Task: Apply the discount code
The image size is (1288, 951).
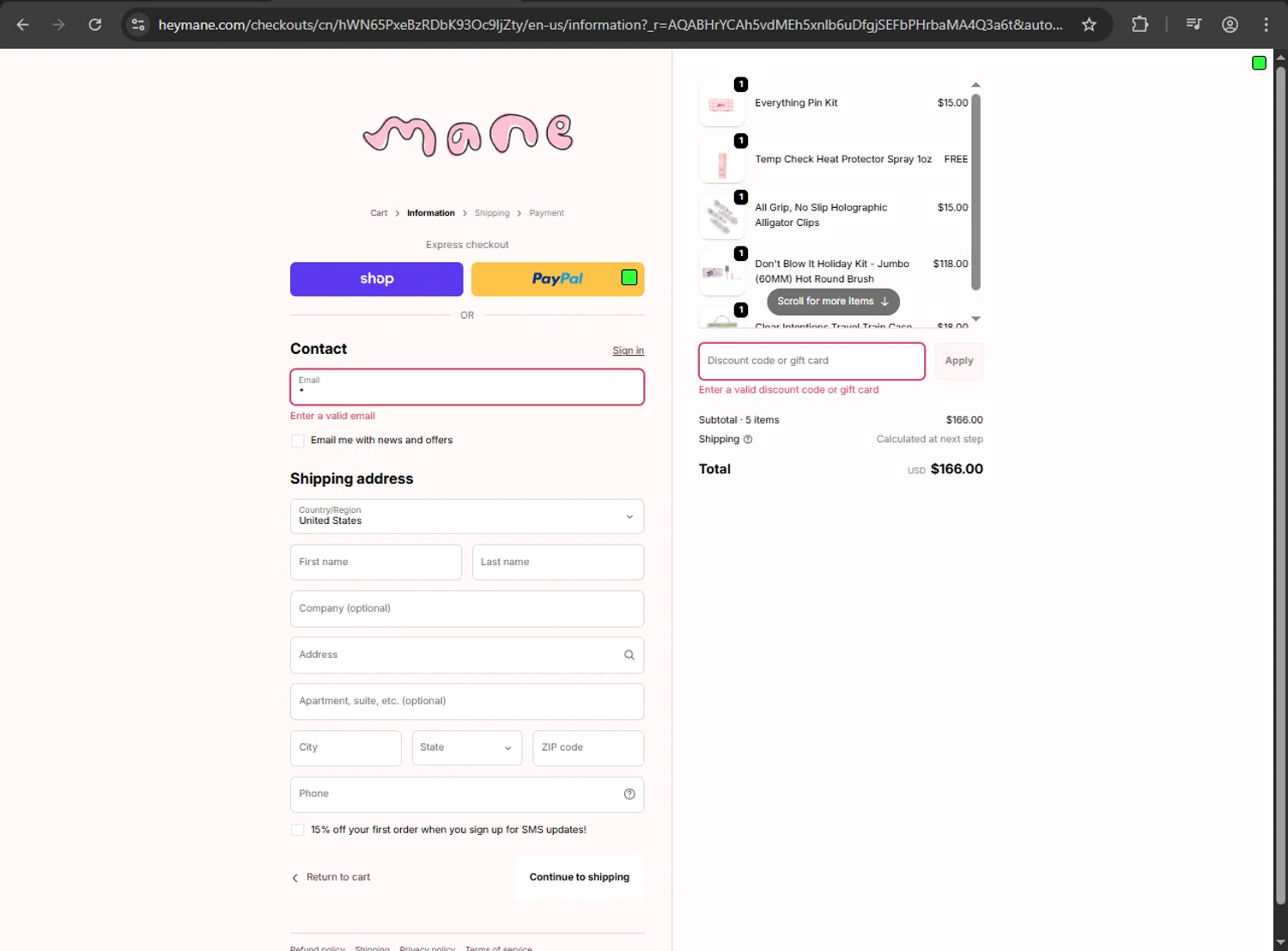Action: pos(959,362)
